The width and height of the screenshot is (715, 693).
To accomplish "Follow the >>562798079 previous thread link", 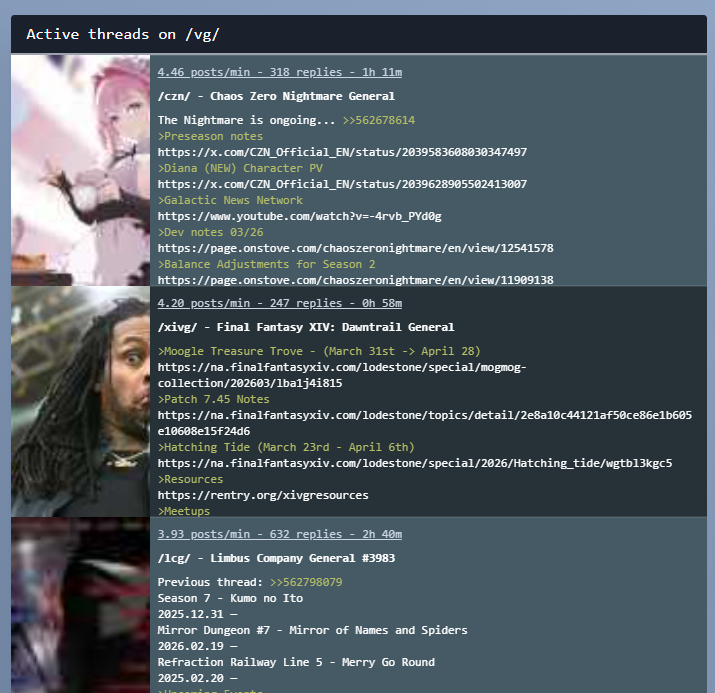I will (306, 582).
